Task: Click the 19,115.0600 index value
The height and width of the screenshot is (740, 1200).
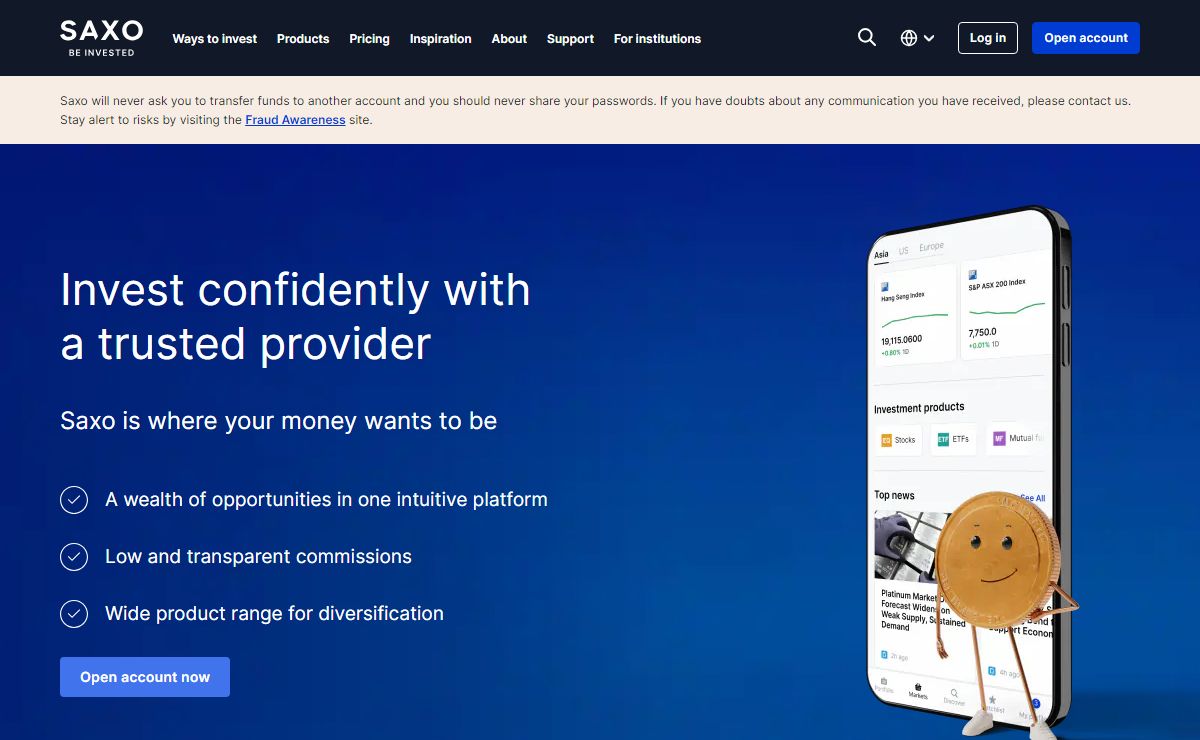Action: 902,340
